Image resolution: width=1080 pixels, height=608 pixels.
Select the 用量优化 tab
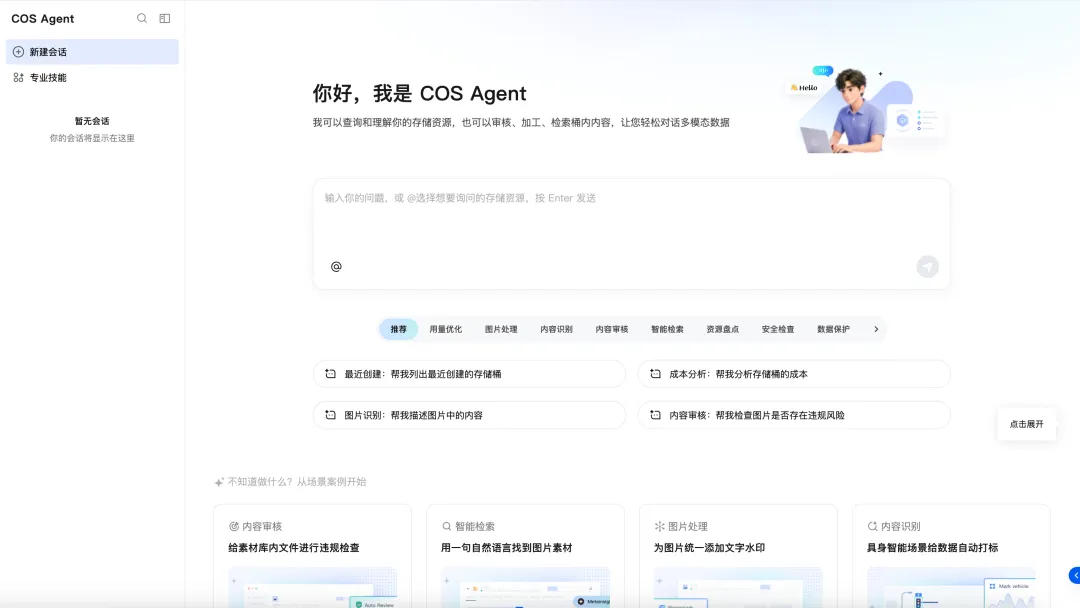446,329
